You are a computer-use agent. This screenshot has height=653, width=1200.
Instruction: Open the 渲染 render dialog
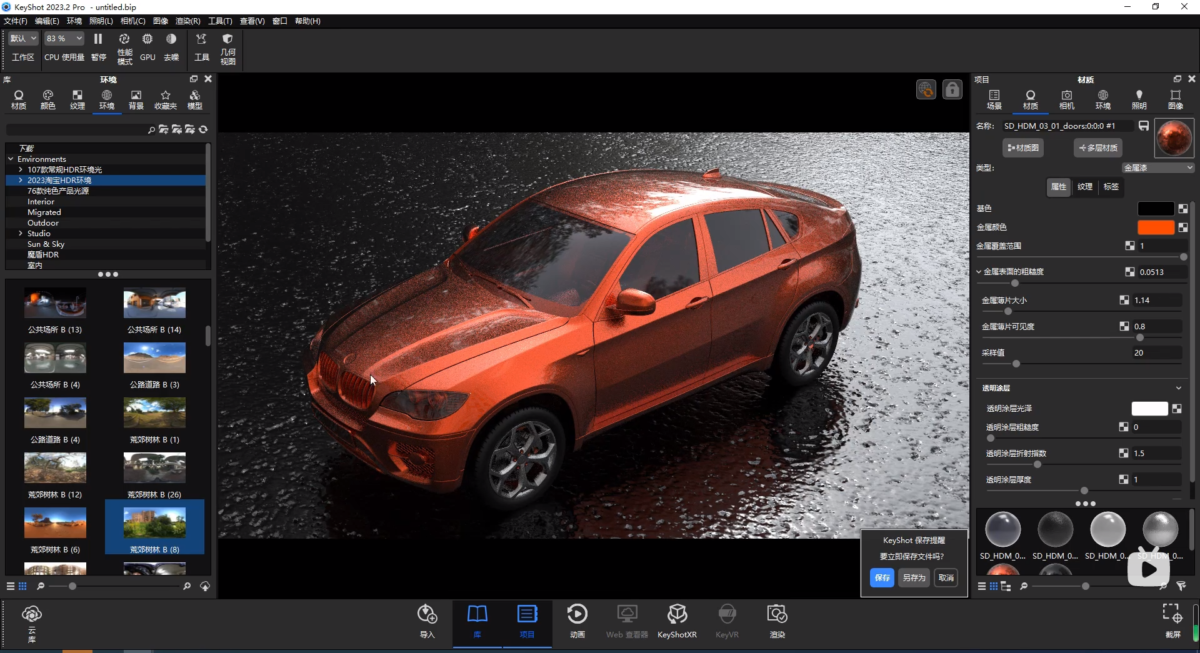click(x=778, y=620)
